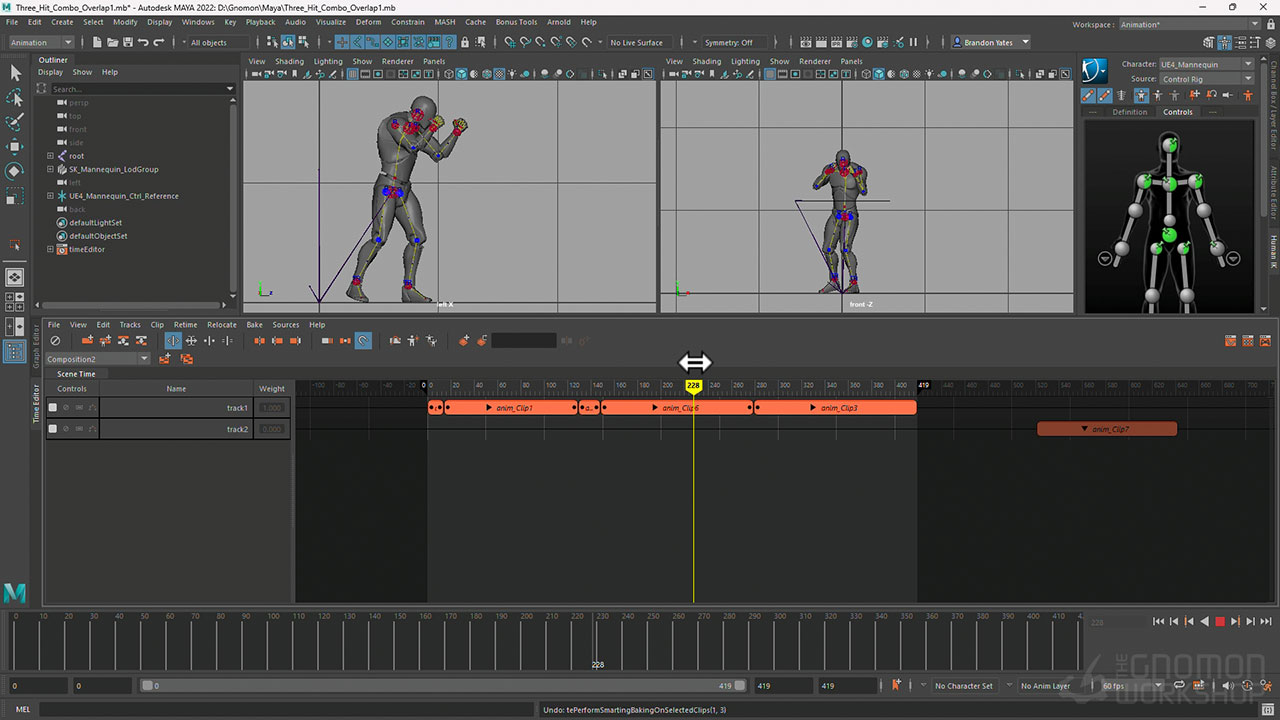Toggle loop playback mode icon
1280x720 pixels.
[1180, 685]
